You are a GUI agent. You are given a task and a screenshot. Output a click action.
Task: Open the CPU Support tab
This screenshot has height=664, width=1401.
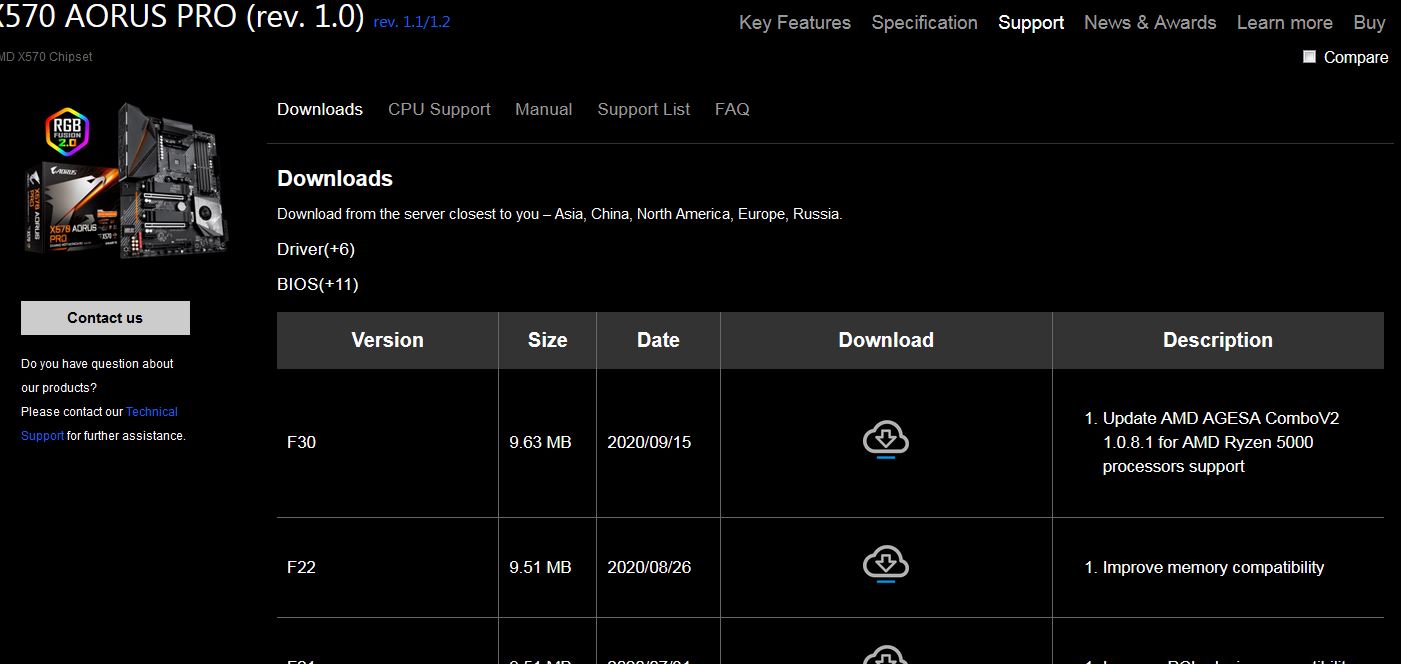point(439,109)
